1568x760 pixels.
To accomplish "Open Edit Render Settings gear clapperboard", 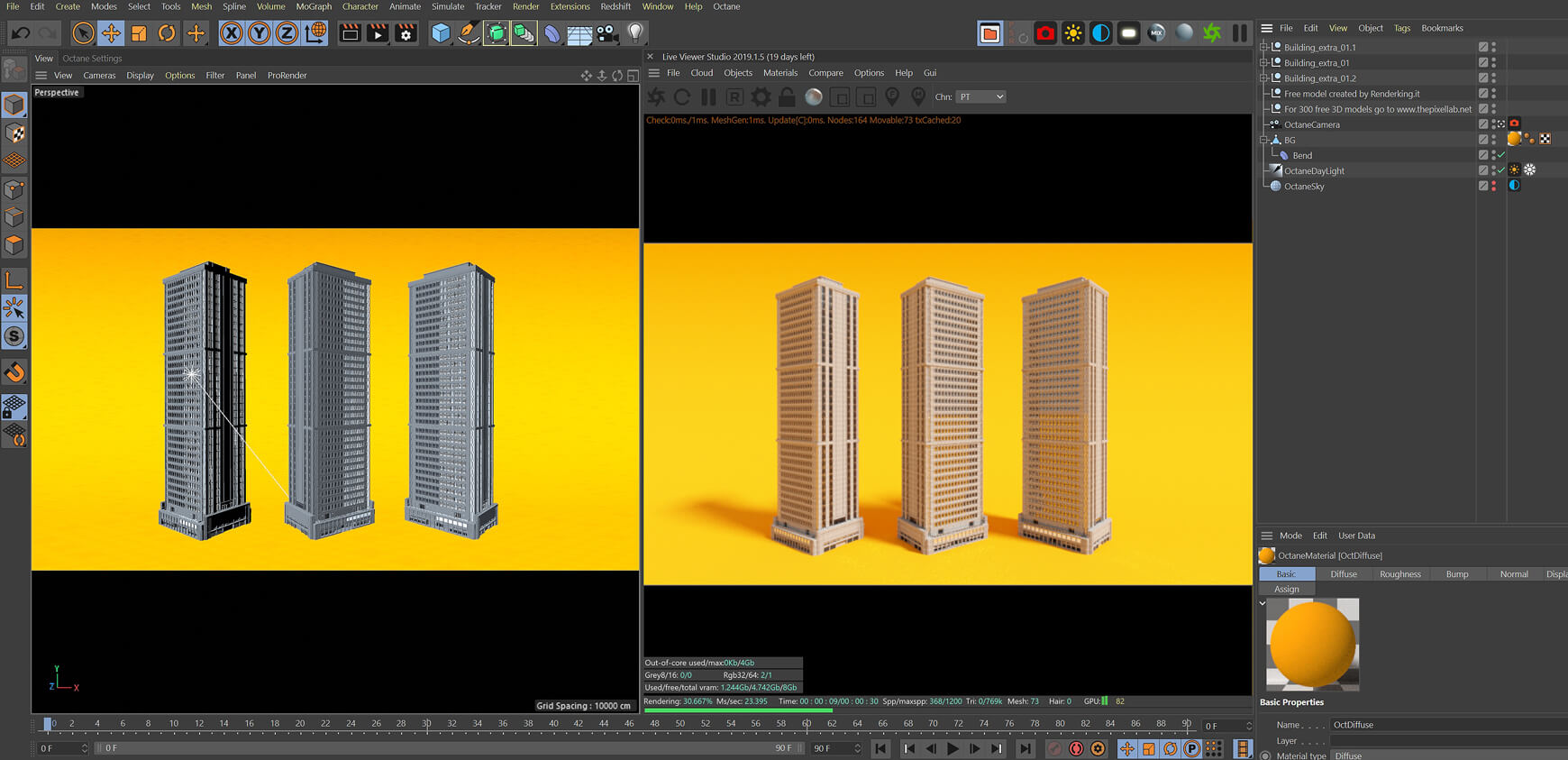I will click(x=406, y=33).
